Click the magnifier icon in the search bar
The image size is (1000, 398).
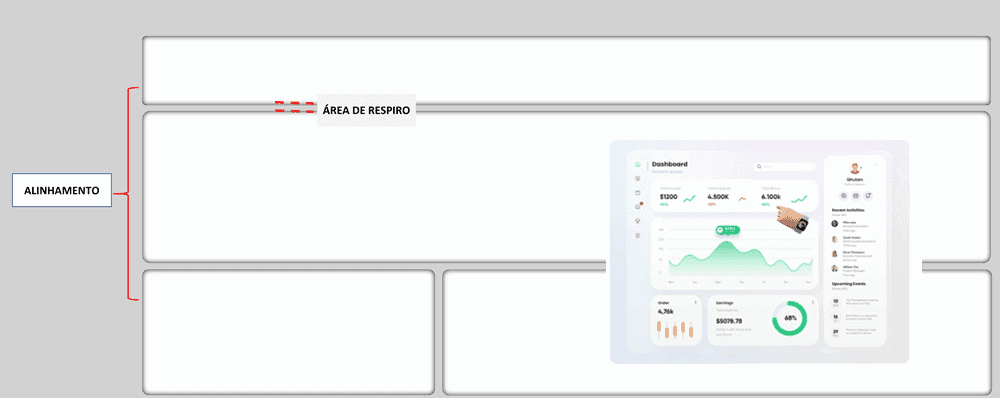coord(759,166)
